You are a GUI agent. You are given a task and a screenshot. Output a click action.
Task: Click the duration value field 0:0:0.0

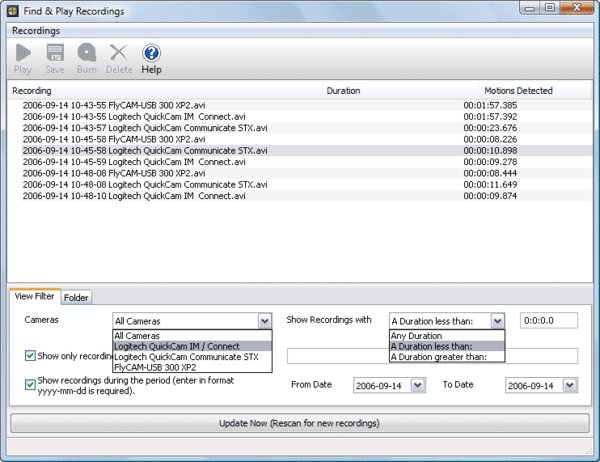(549, 321)
